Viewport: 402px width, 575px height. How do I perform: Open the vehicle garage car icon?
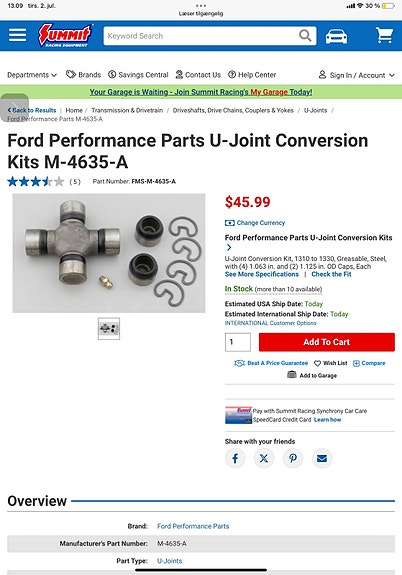coord(336,36)
